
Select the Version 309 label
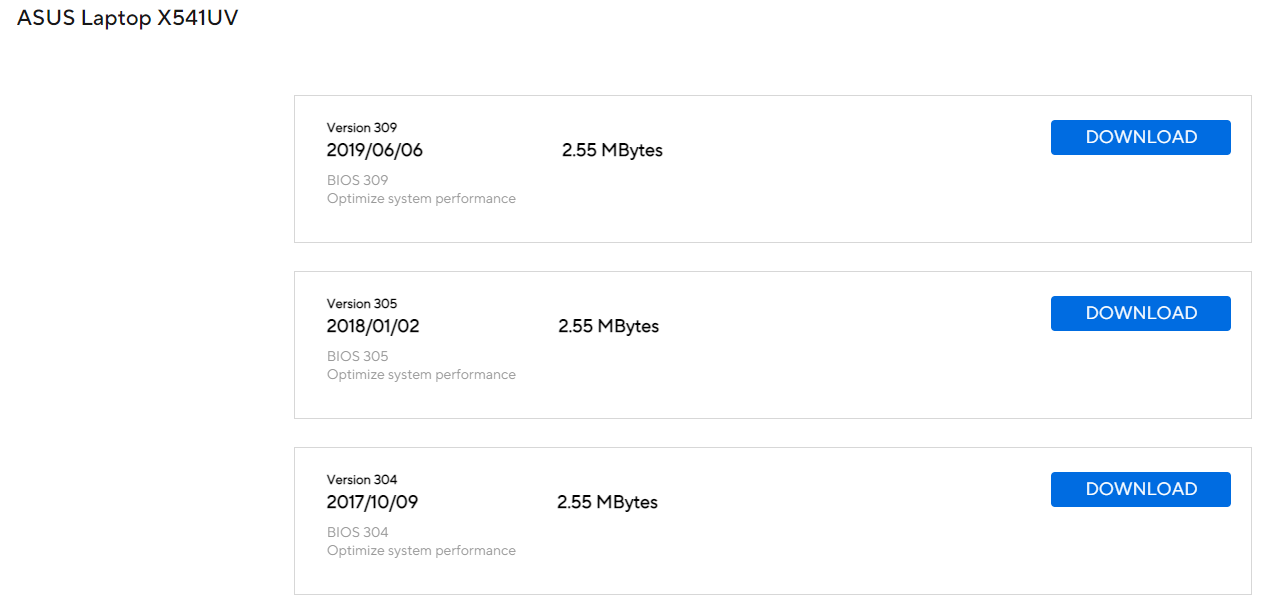point(362,128)
